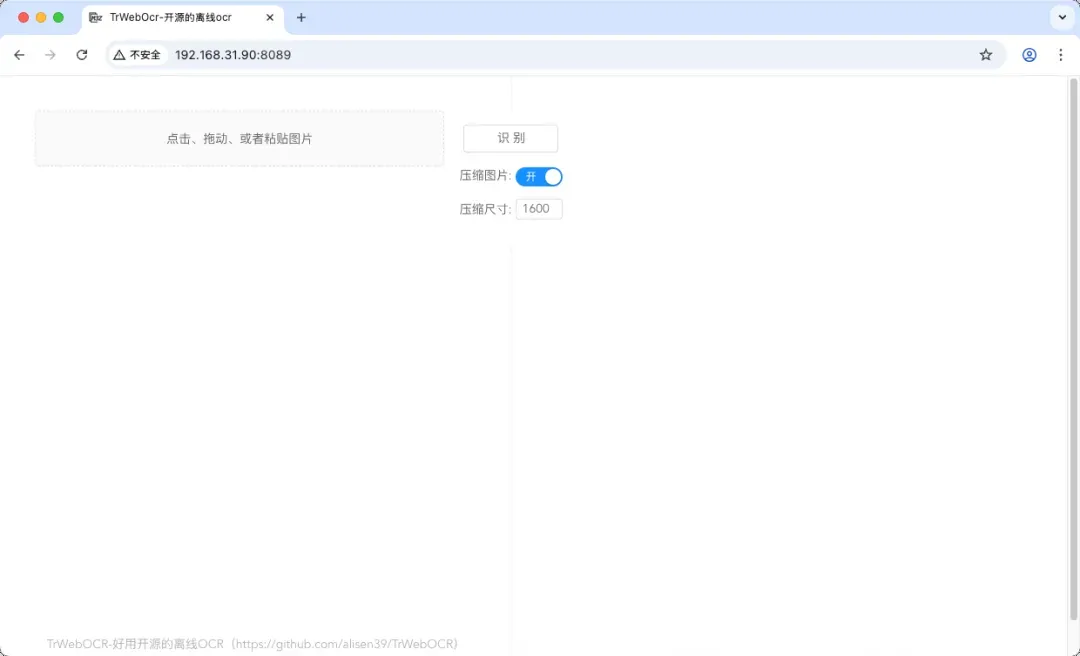
Task: Click the 点击、拖动、或者粘贴图片 upload area
Action: (239, 139)
